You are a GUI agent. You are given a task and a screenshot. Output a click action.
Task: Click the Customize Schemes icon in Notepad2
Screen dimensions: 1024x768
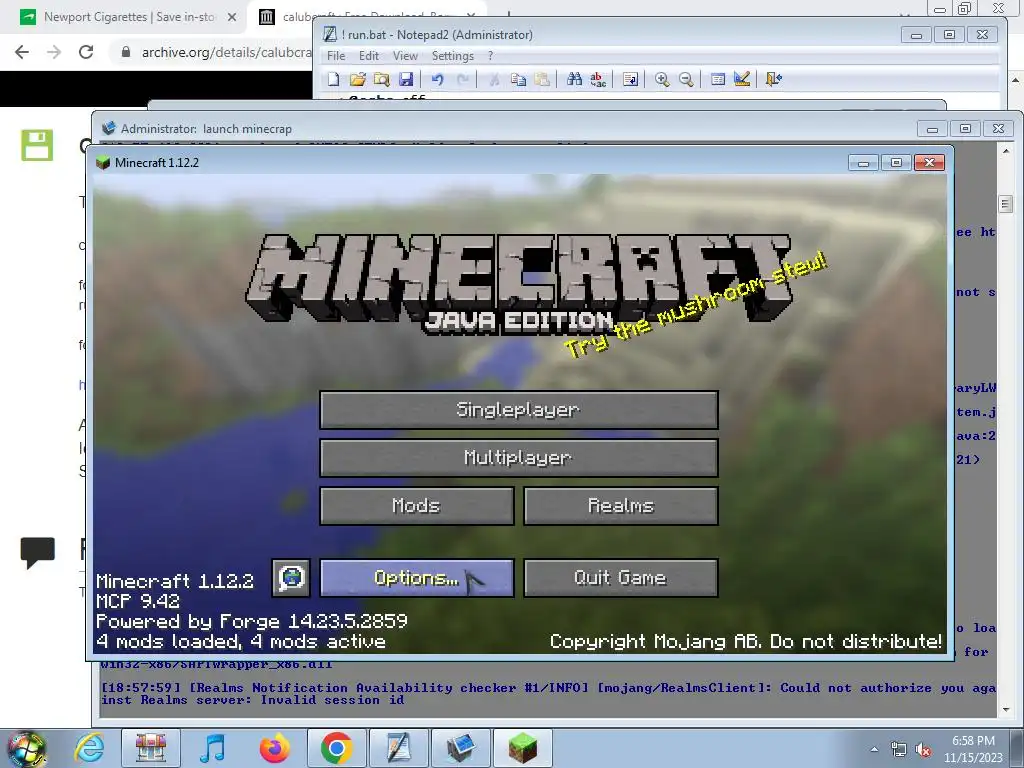(742, 80)
